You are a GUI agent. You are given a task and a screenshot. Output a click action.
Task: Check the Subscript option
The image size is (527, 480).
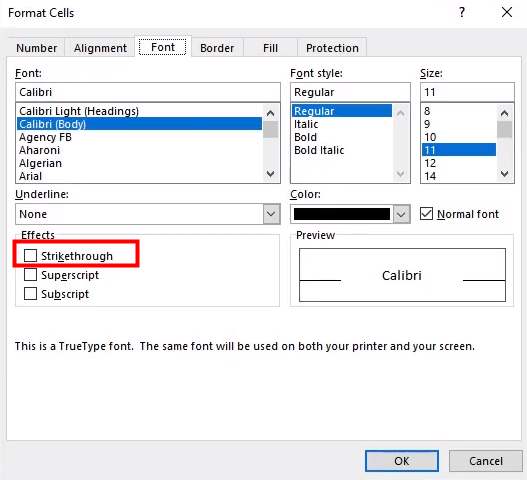[x=30, y=293]
